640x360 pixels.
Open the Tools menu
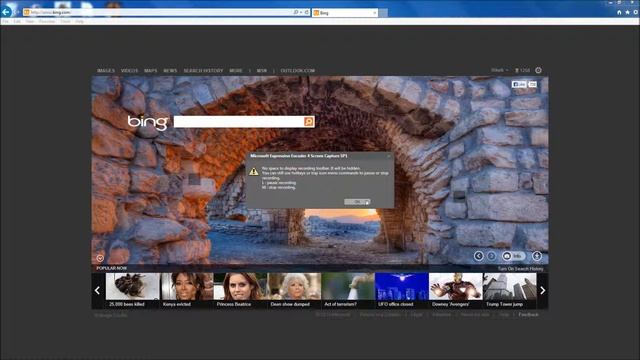[x=65, y=21]
